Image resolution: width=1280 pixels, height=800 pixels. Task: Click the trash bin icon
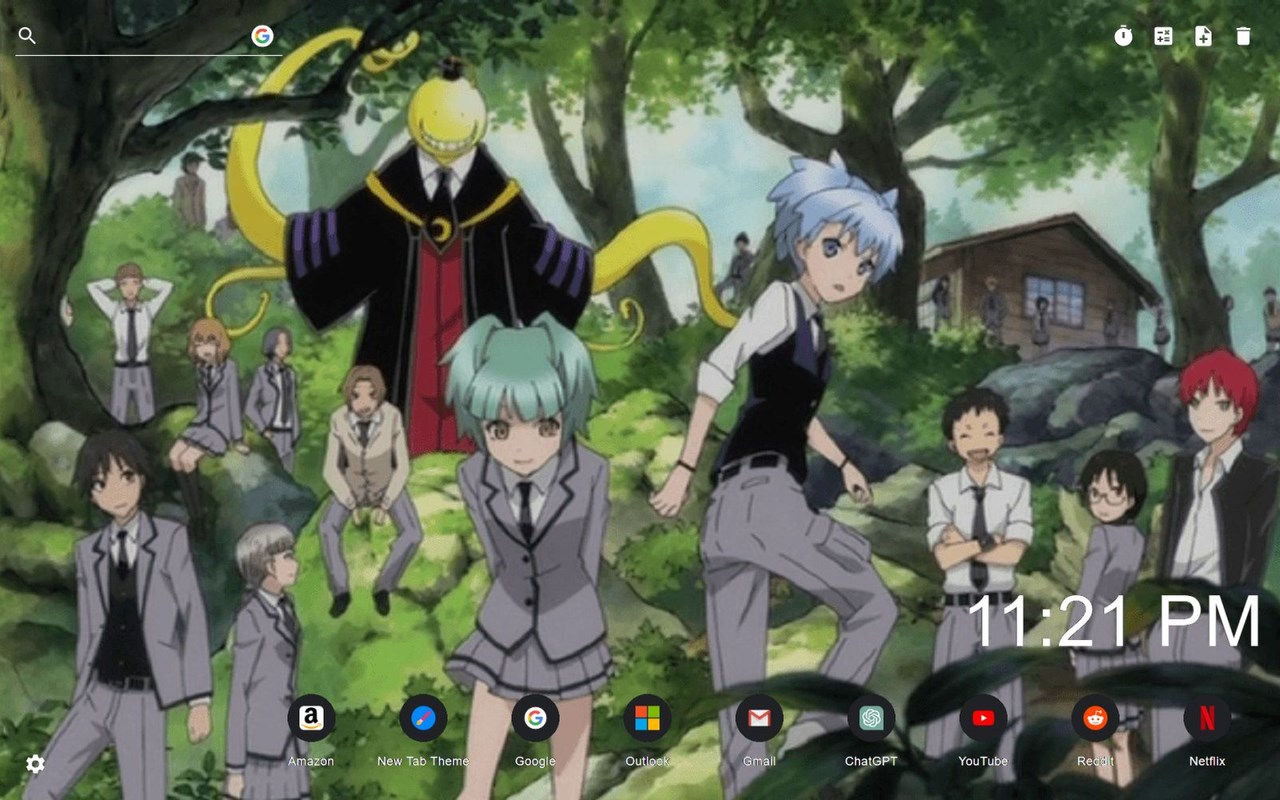[x=1243, y=36]
